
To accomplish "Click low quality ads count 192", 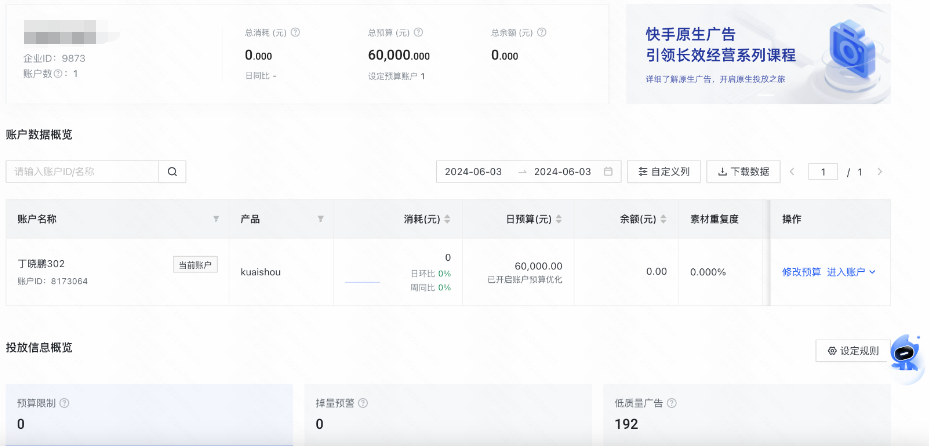I will (x=626, y=424).
